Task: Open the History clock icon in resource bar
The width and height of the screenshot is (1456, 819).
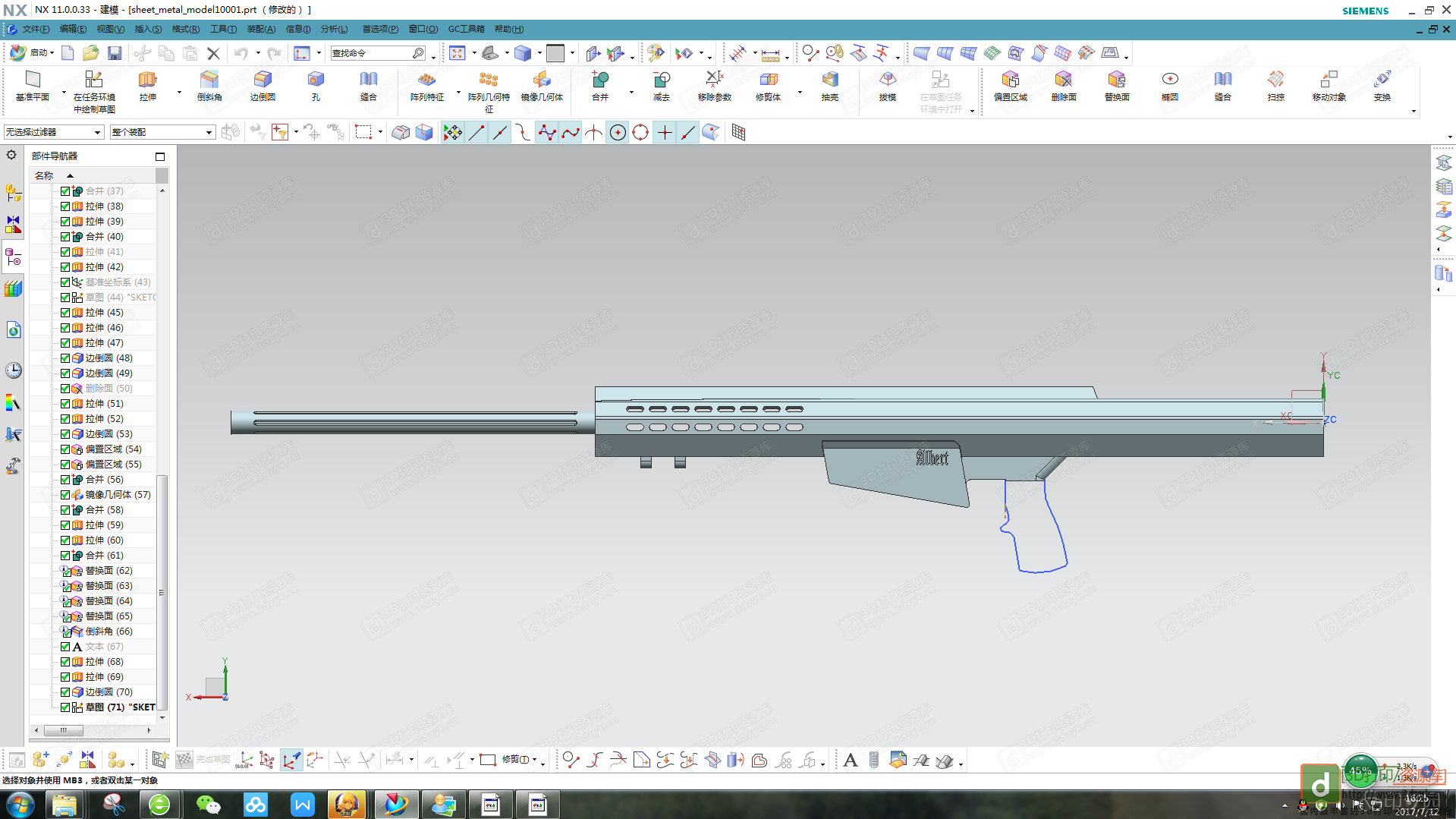Action: [13, 370]
